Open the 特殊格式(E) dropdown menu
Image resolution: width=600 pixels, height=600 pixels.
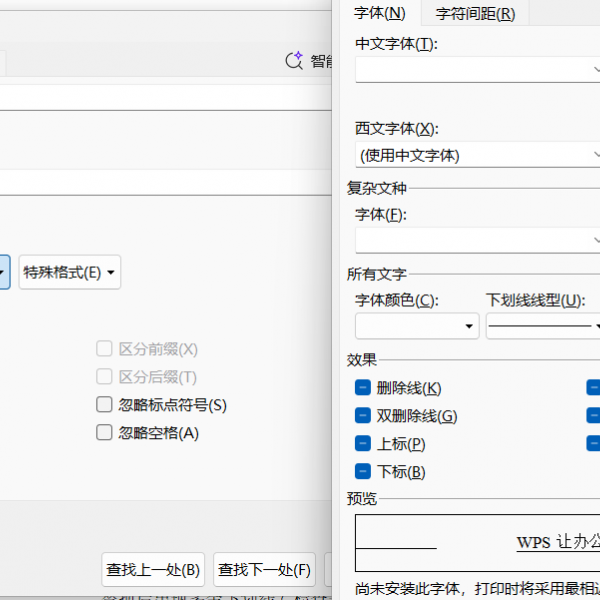(69, 272)
